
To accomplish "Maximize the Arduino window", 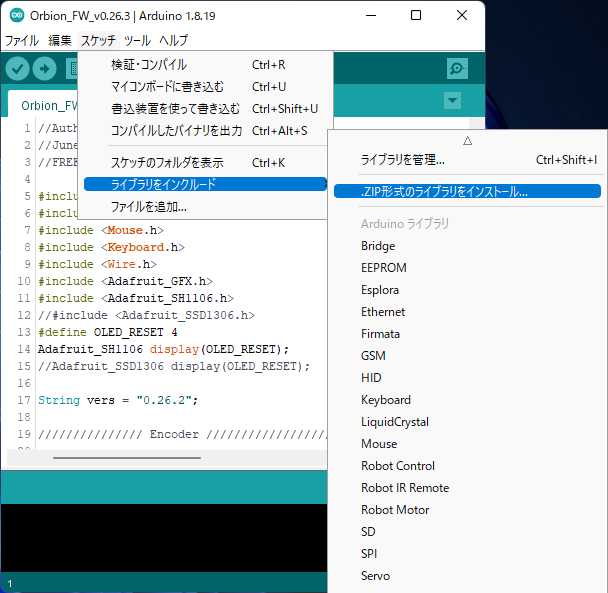I will tap(416, 16).
